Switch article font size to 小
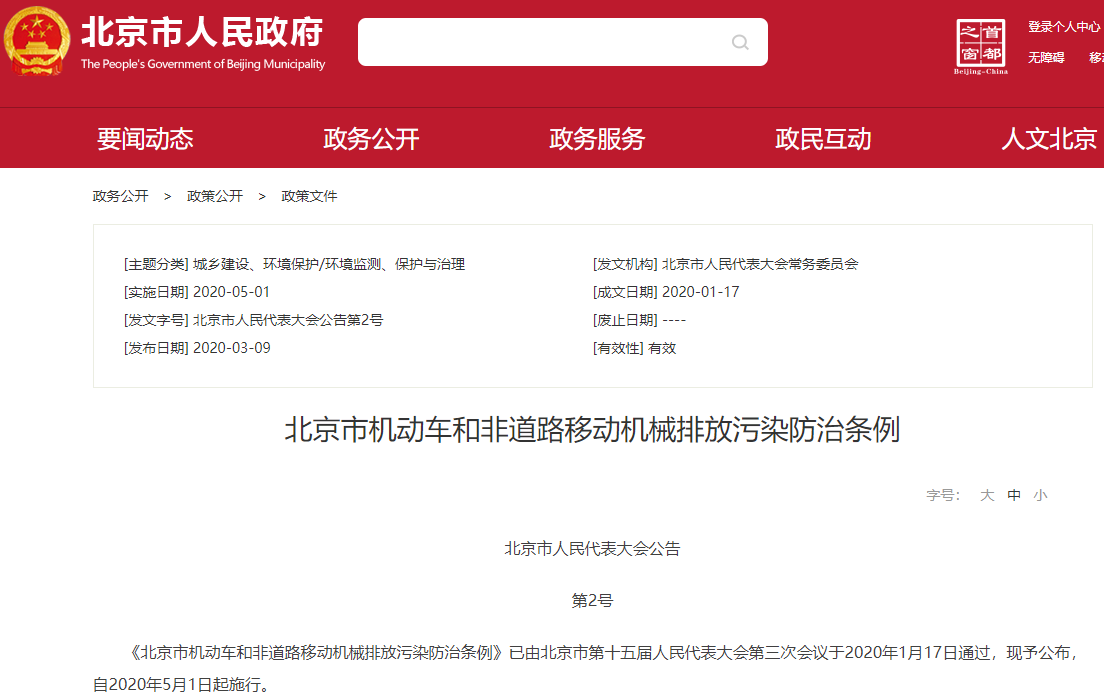This screenshot has height=699, width=1104. [1040, 494]
